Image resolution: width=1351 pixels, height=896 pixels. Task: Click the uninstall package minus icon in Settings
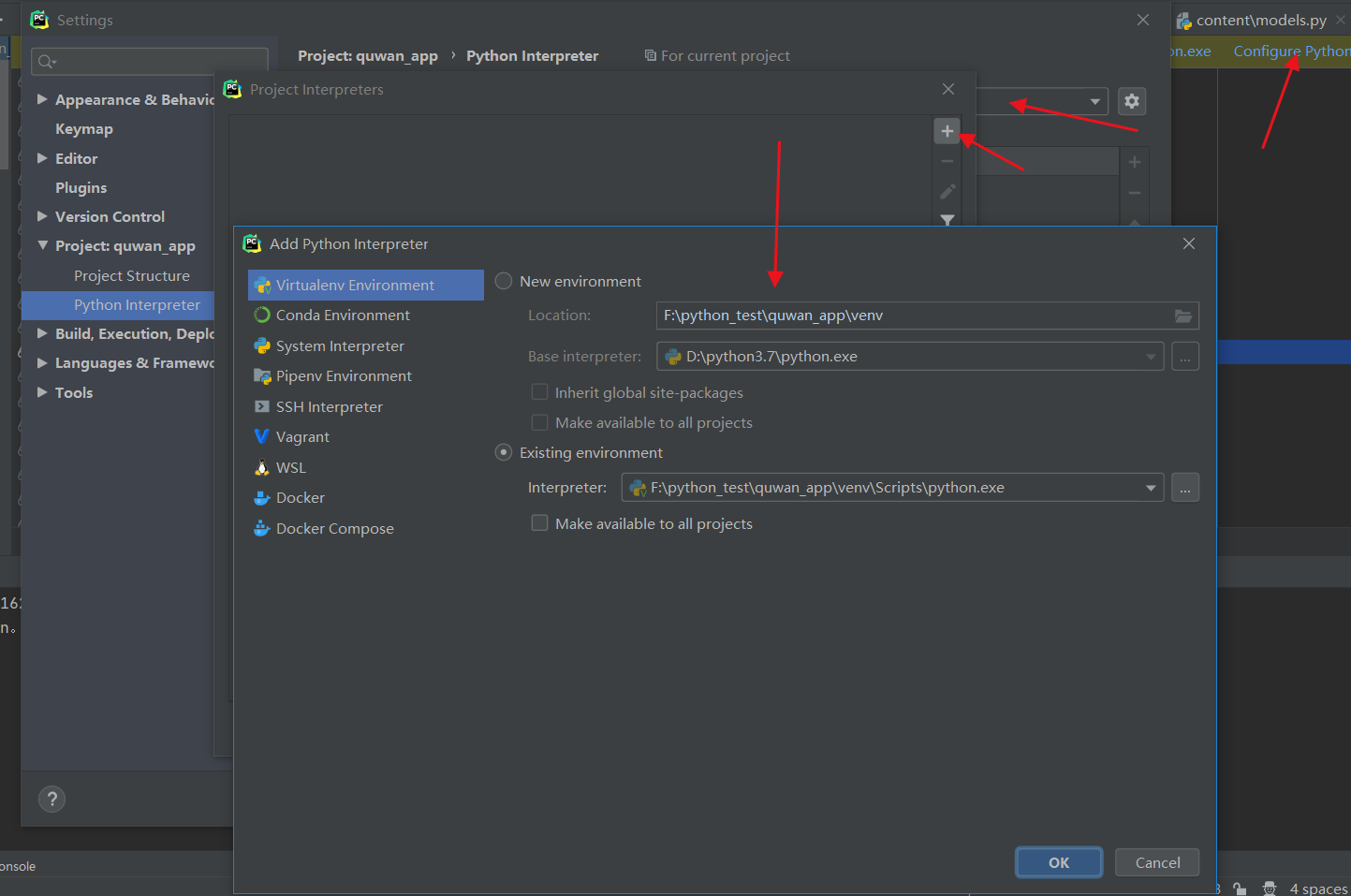click(x=1135, y=193)
